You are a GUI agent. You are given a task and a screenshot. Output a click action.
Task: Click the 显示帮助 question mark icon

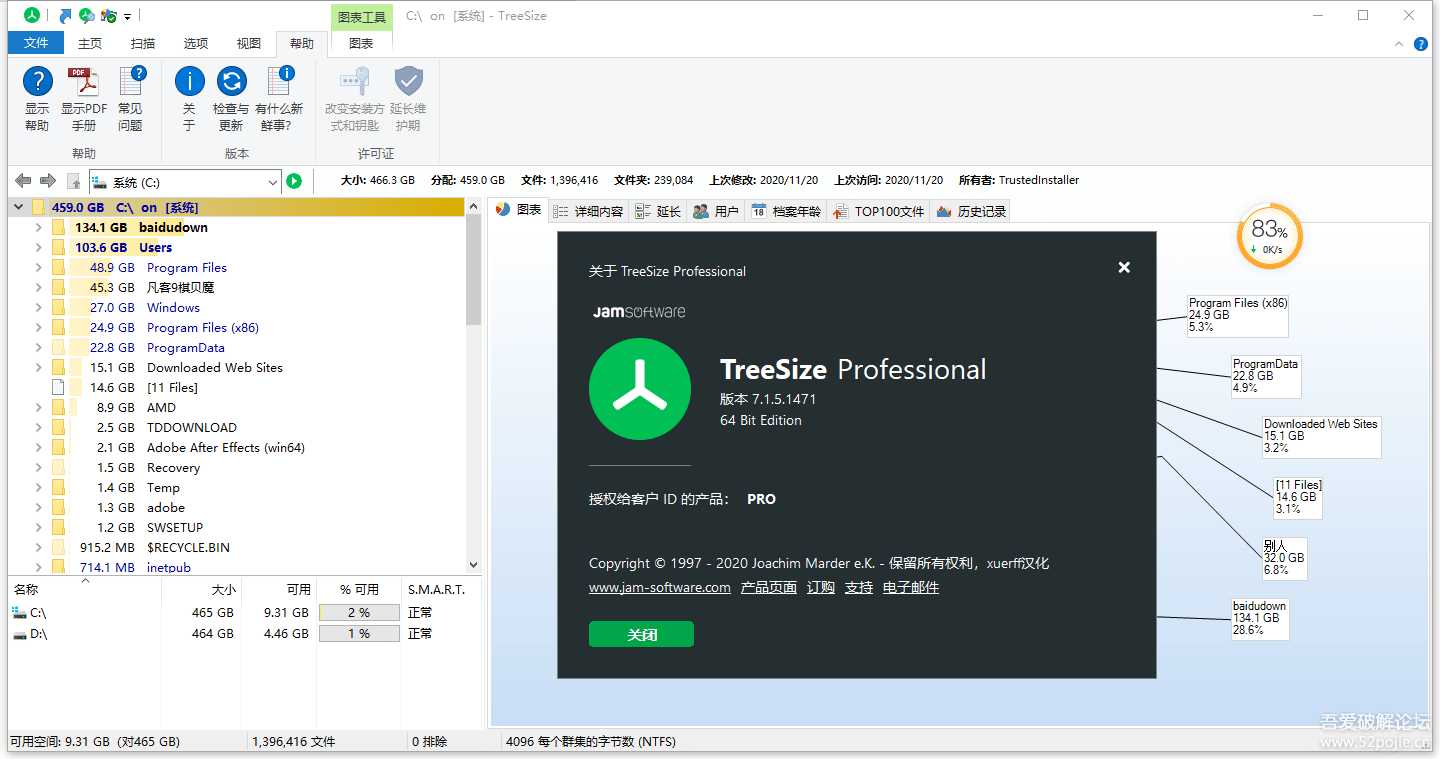coord(38,81)
